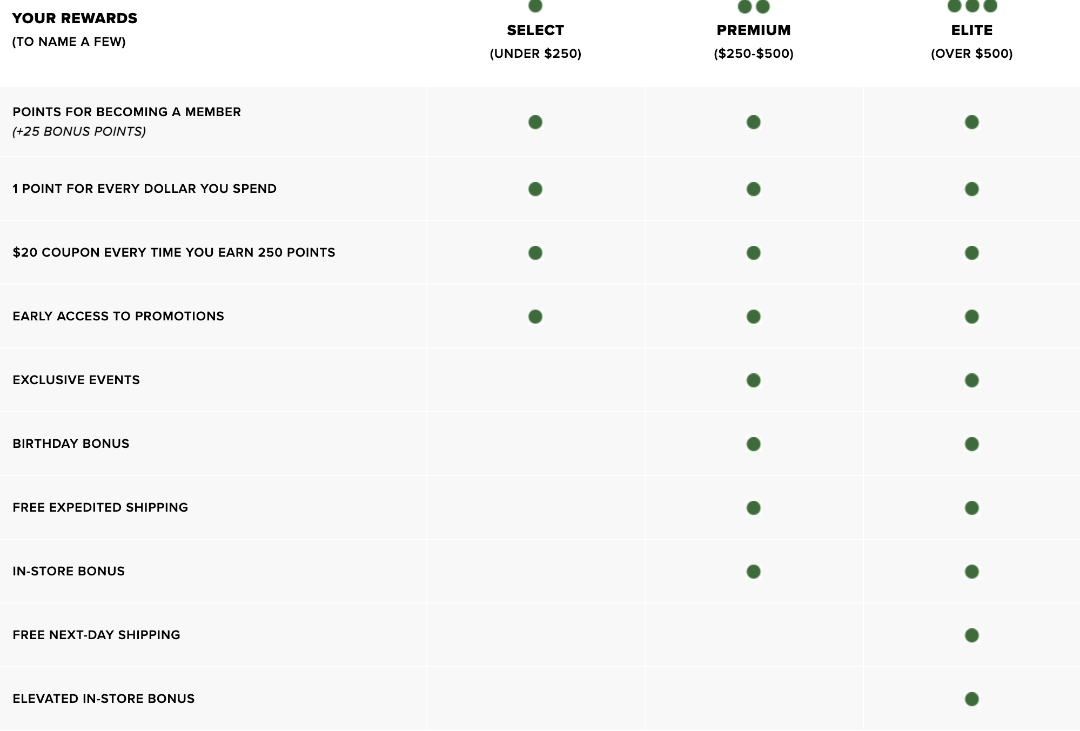Viewport: 1080px width, 731px height.
Task: Click the +25 Bonus Points note
Action: pyautogui.click(x=79, y=132)
